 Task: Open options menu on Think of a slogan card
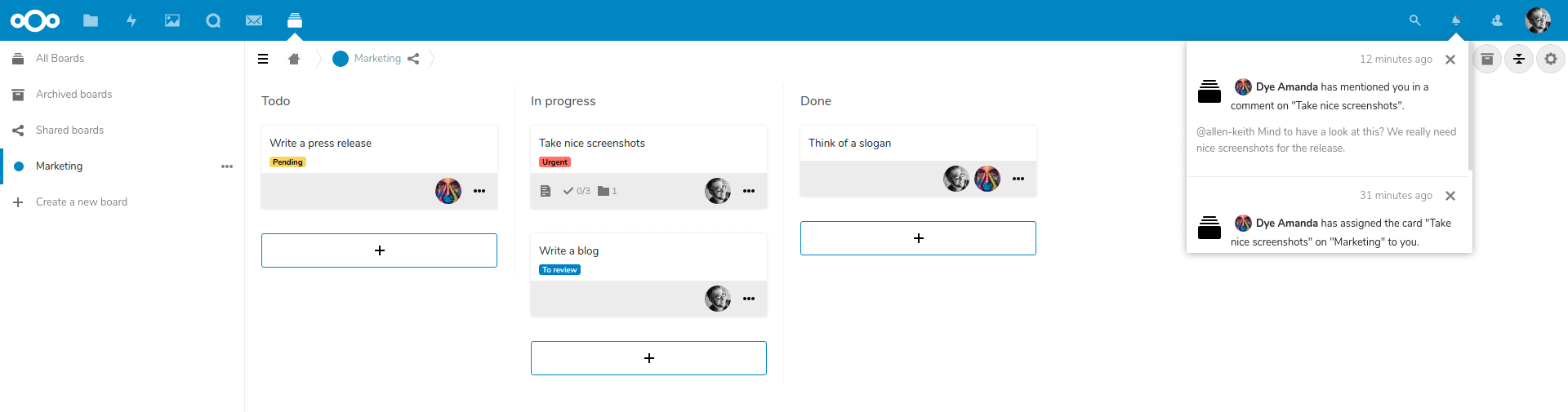click(x=1018, y=179)
